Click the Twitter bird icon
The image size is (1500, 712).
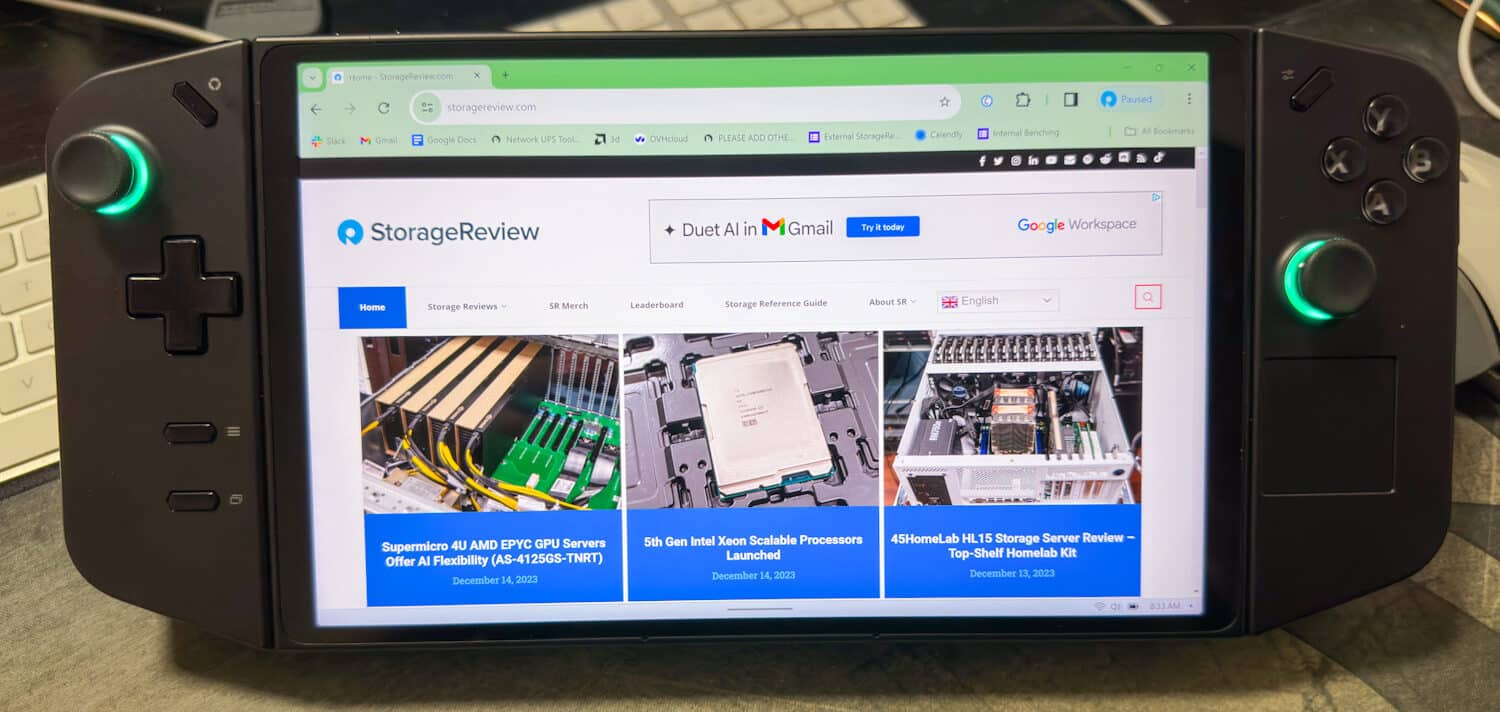coord(998,161)
